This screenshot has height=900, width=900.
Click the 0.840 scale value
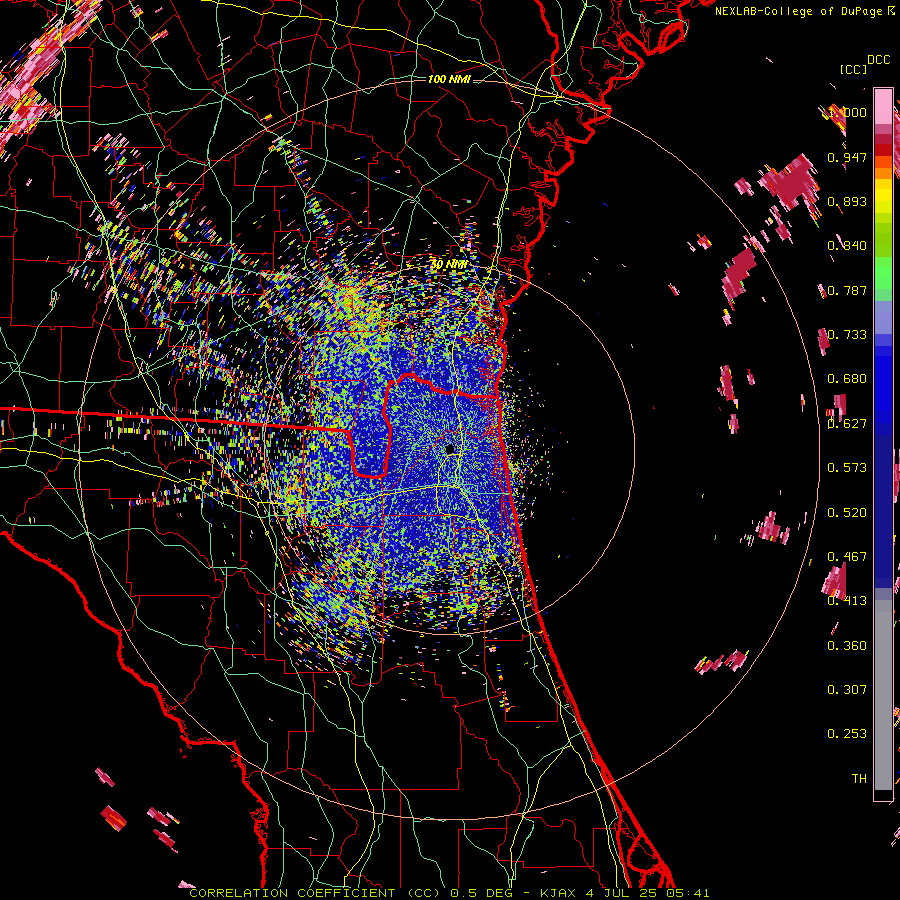pyautogui.click(x=847, y=246)
